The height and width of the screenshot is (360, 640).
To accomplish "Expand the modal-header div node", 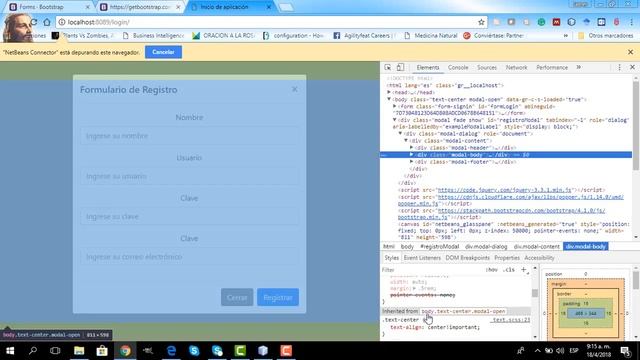I will click(x=411, y=147).
